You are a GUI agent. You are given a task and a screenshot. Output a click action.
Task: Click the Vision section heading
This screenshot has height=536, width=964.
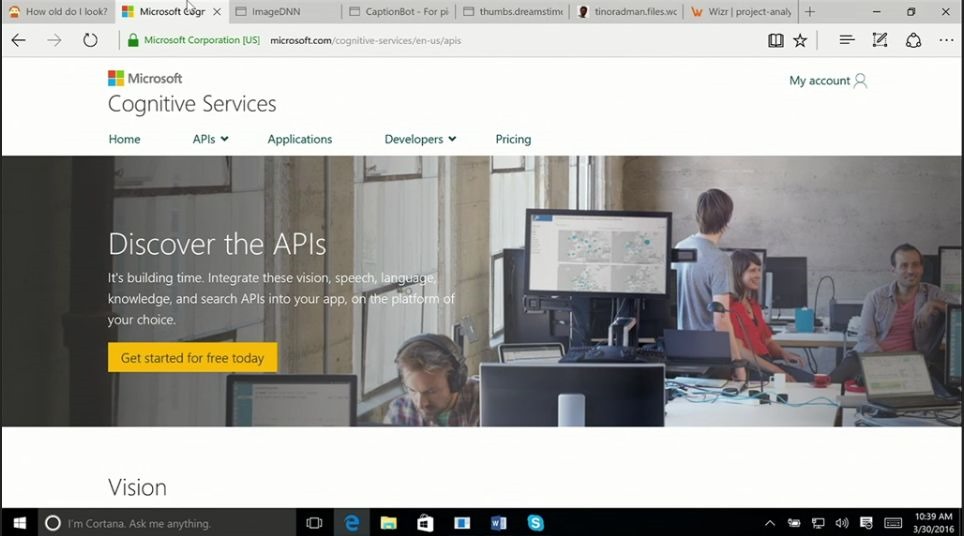(x=137, y=487)
